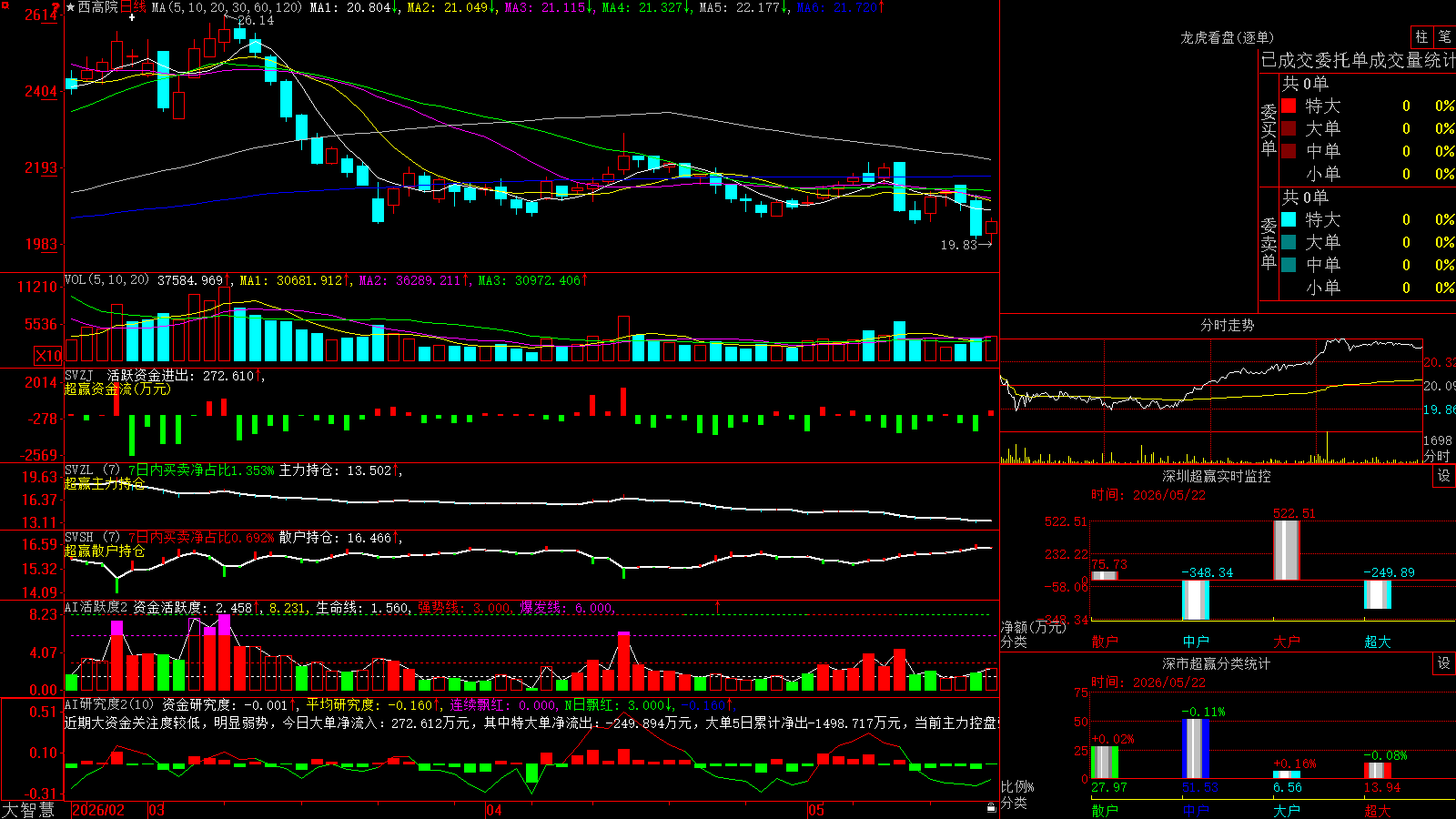Click the VOL(5,10,20) indicator label

coord(106,280)
